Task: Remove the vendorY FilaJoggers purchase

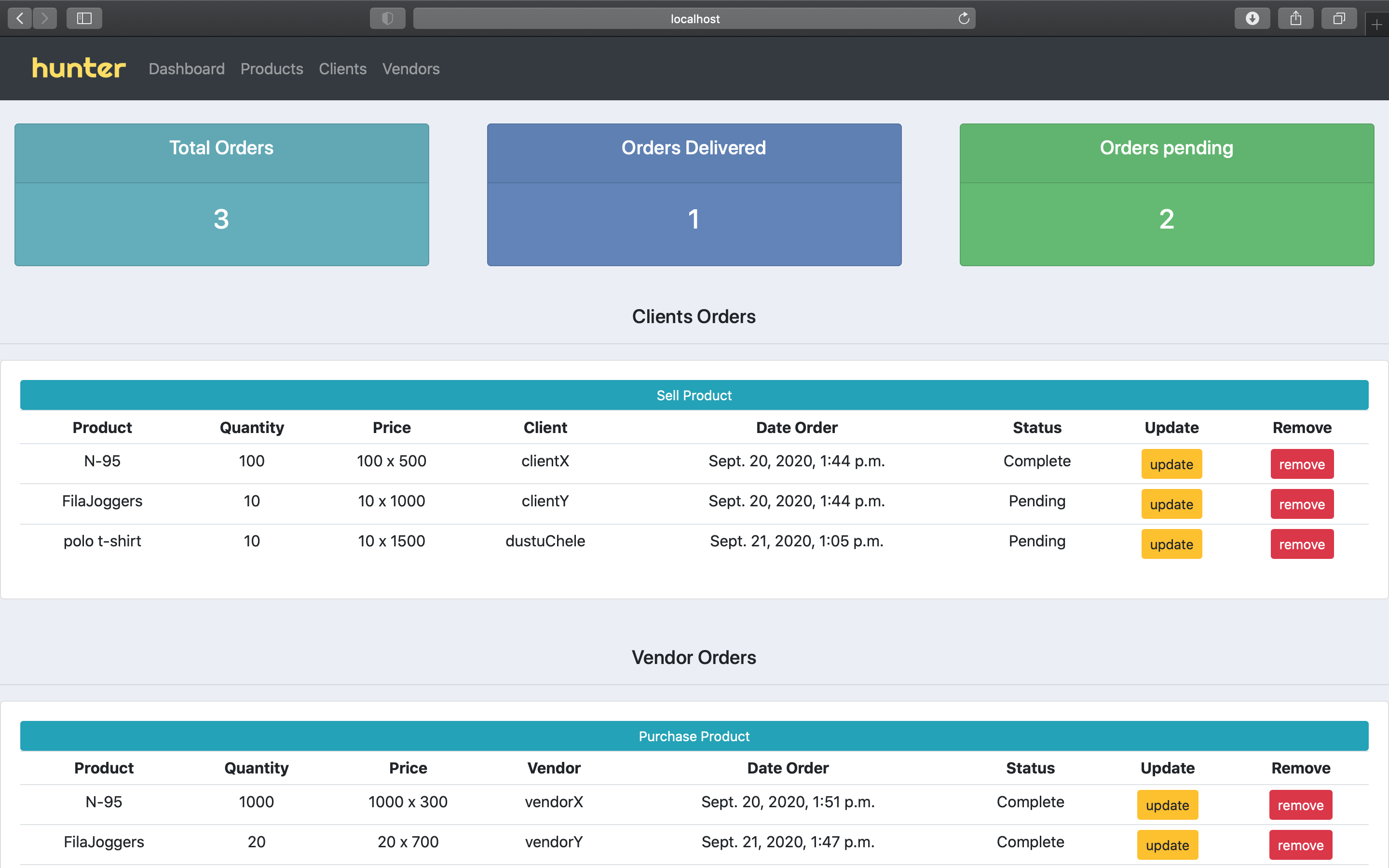Action: (x=1300, y=844)
